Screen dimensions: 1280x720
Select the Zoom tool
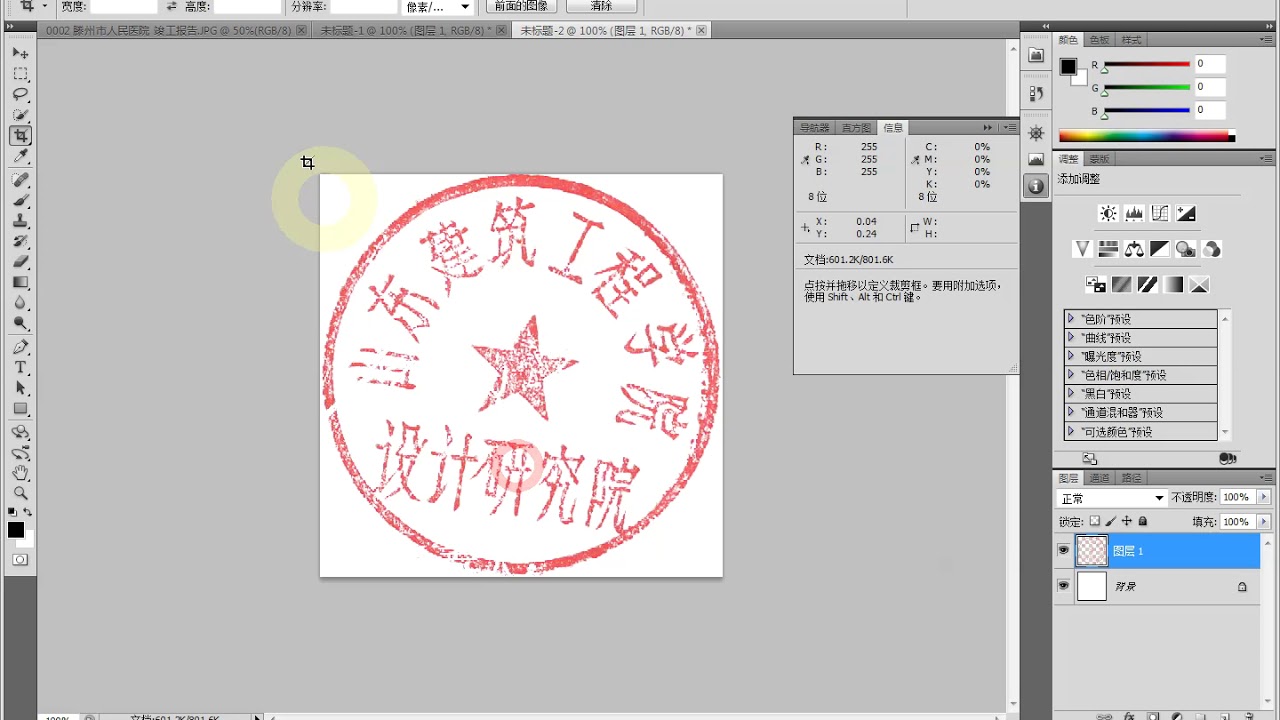pyautogui.click(x=20, y=493)
